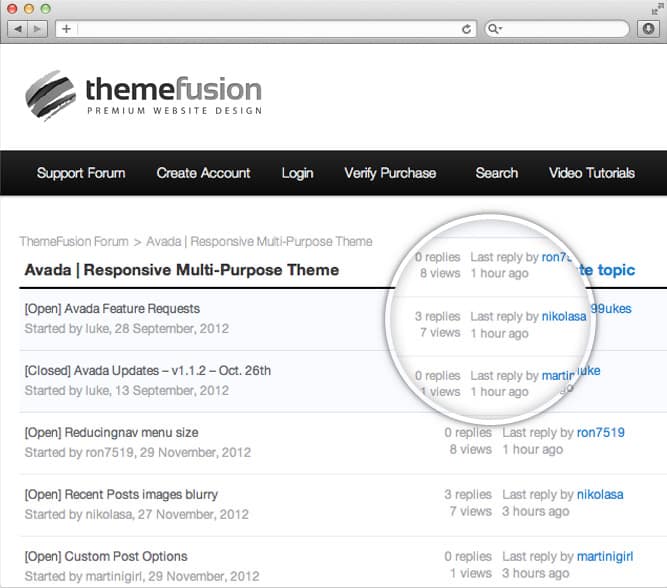The width and height of the screenshot is (667, 588).
Task: Open the Avada Updates v1.1.2 topic
Action: (148, 371)
